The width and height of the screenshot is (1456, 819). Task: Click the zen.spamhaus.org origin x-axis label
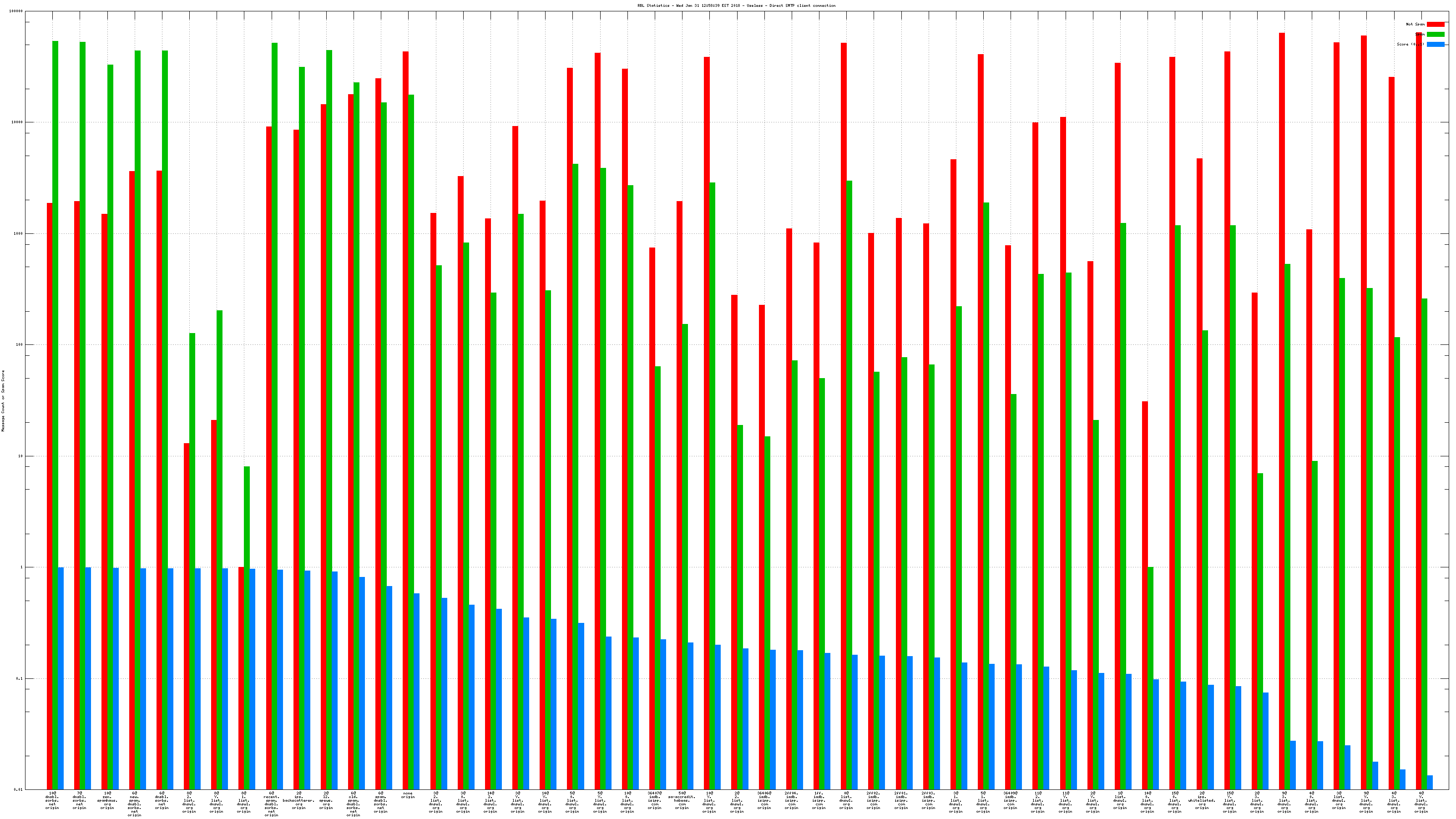click(x=107, y=800)
